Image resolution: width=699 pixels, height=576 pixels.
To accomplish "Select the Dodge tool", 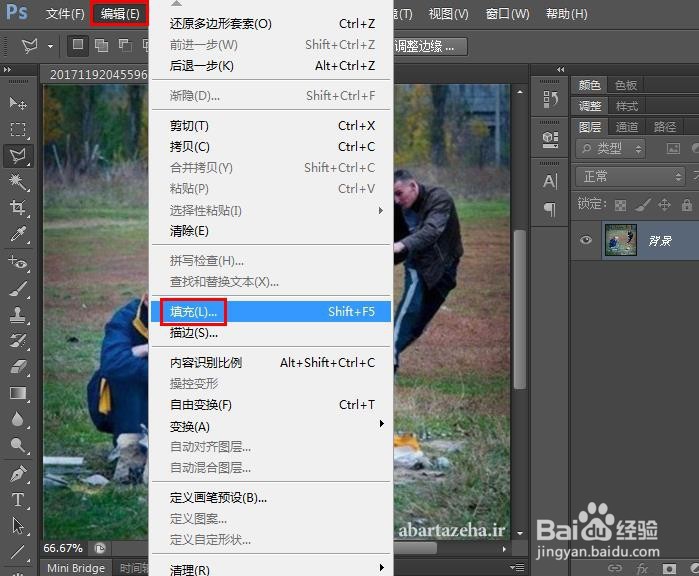I will click(x=18, y=445).
